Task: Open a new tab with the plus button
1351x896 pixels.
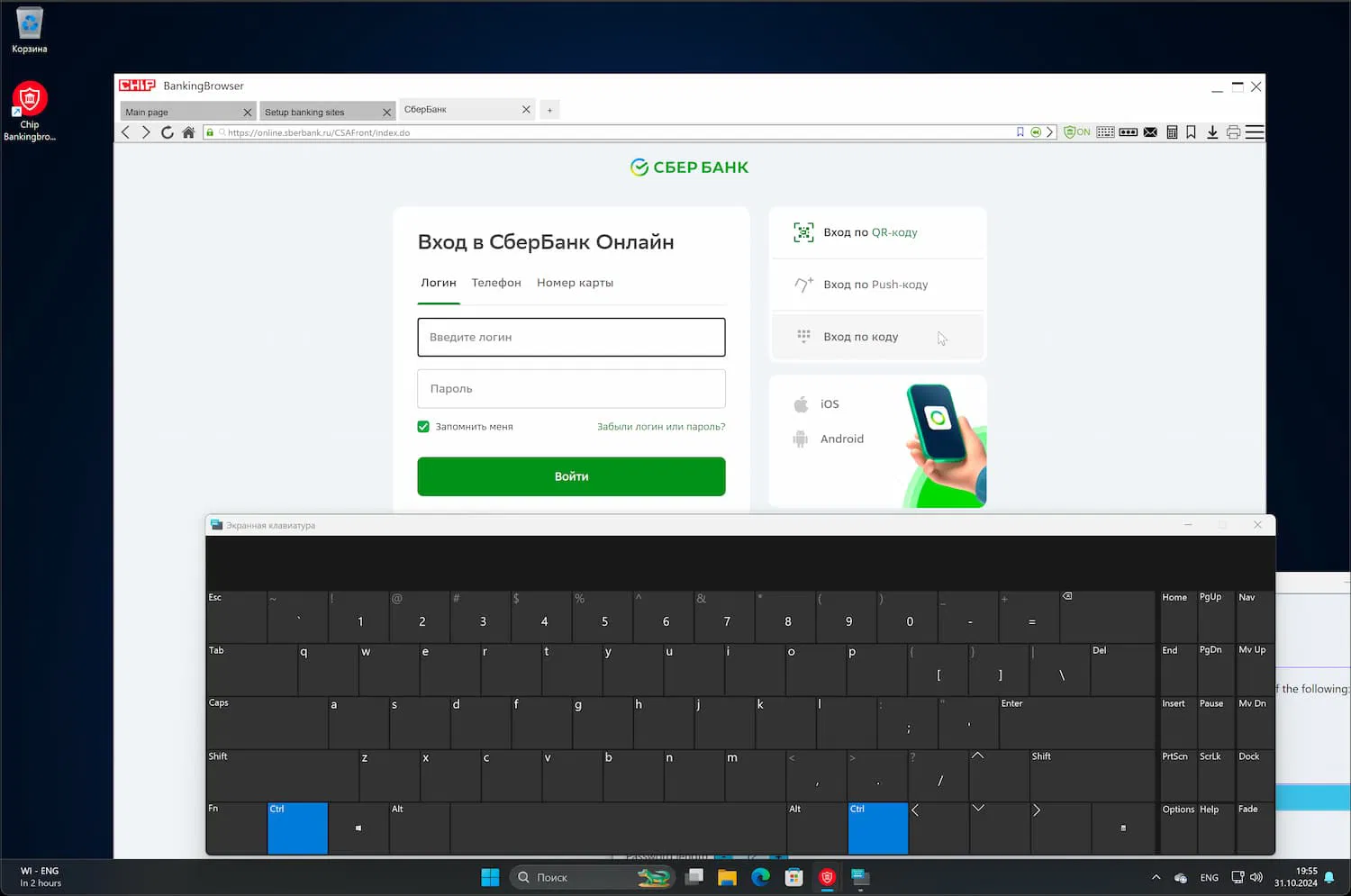Action: (x=549, y=110)
